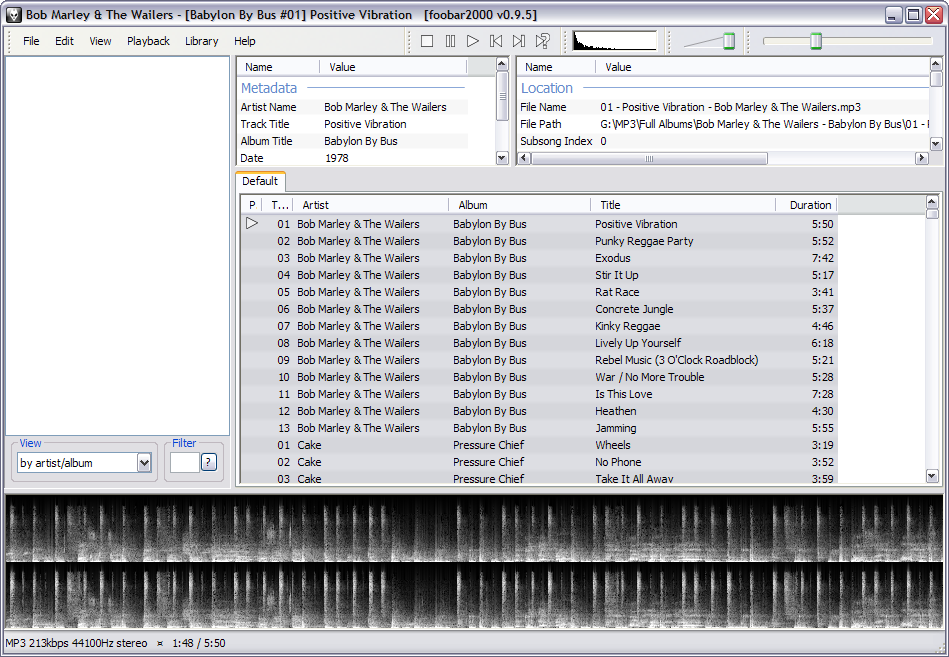Click the Filter help '?' button
This screenshot has width=949, height=657.
[208, 462]
